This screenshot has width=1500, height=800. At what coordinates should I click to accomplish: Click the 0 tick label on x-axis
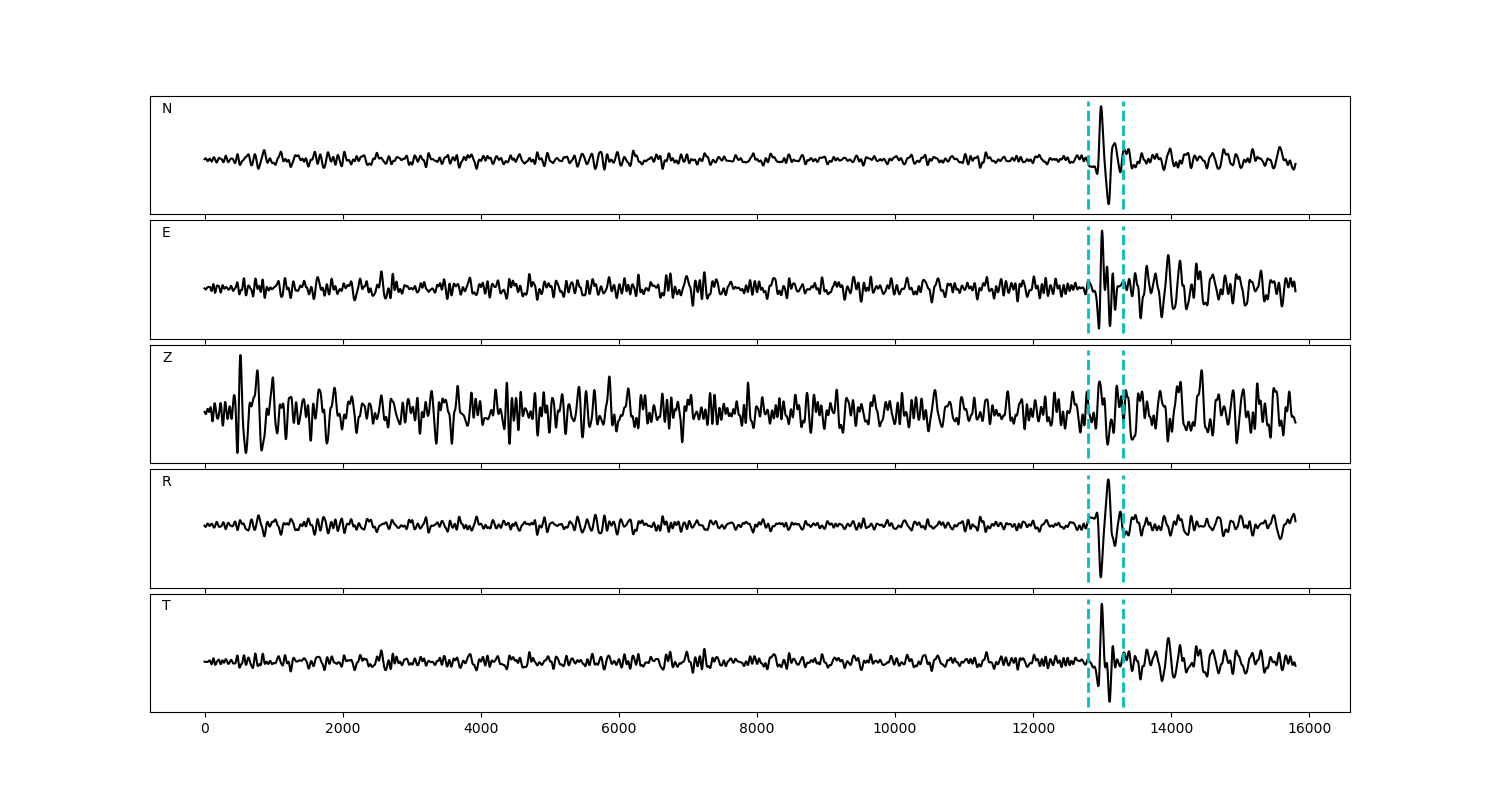(205, 730)
